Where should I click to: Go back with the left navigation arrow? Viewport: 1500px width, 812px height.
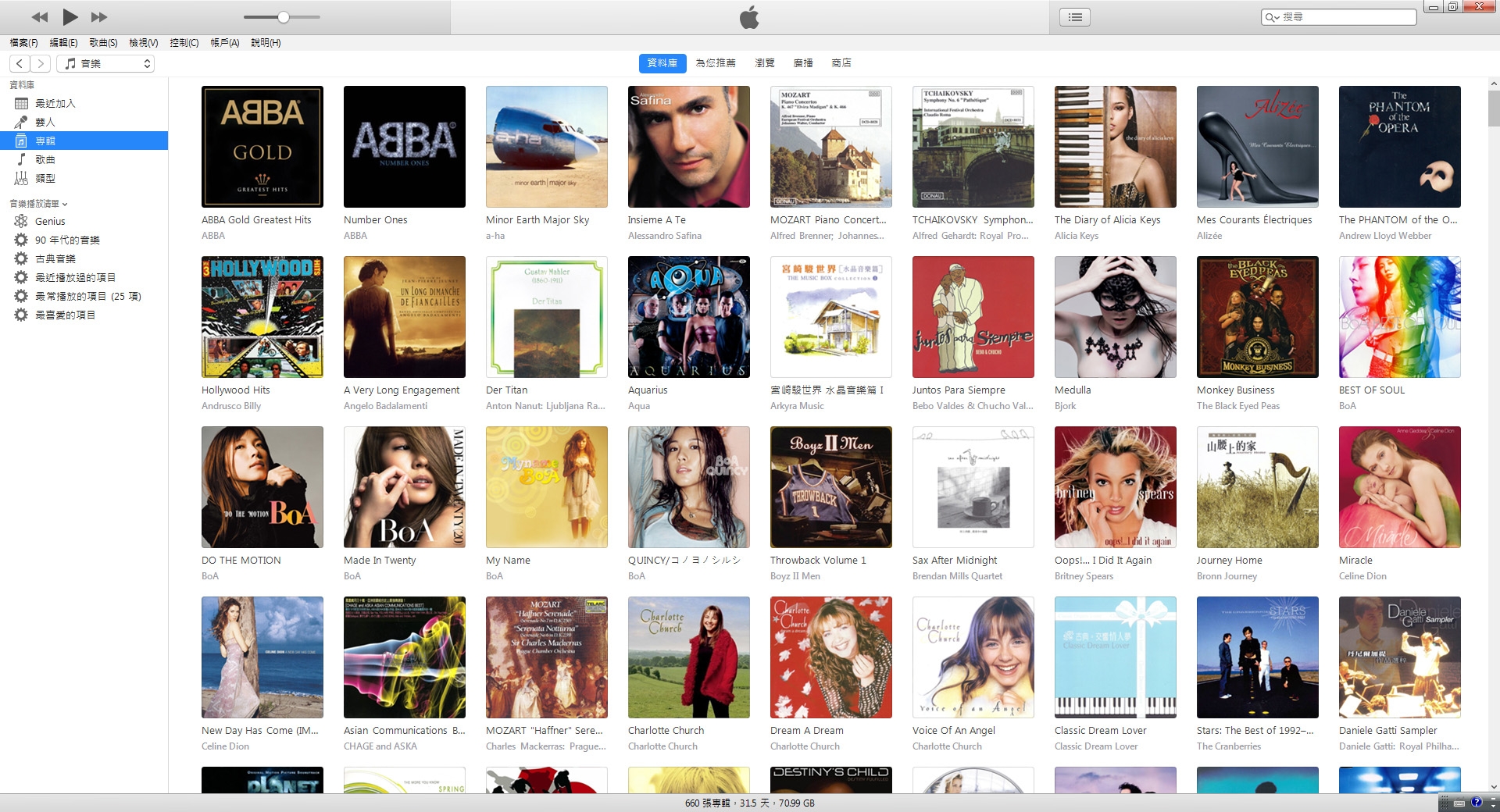pos(20,63)
